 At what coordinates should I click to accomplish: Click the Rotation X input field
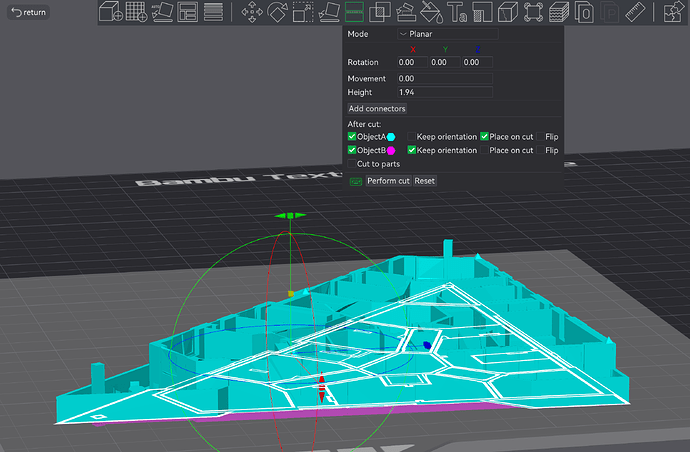pyautogui.click(x=412, y=62)
